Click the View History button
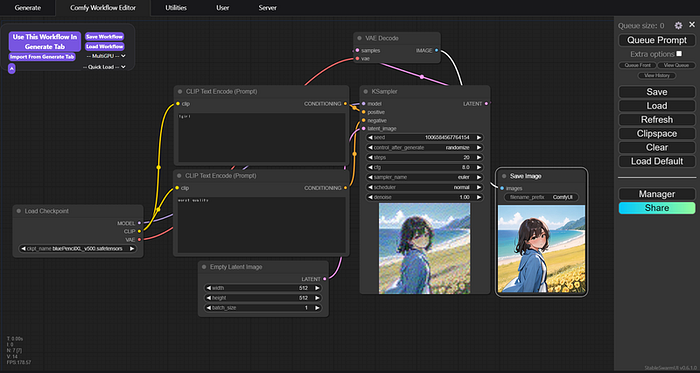The height and width of the screenshot is (373, 700). click(657, 75)
